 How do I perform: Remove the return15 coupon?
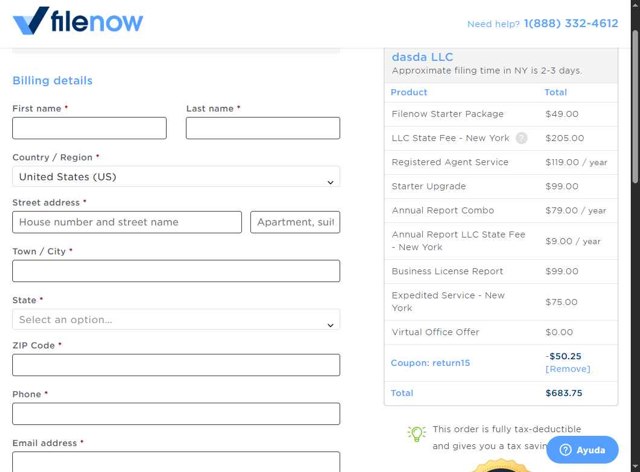pos(567,369)
